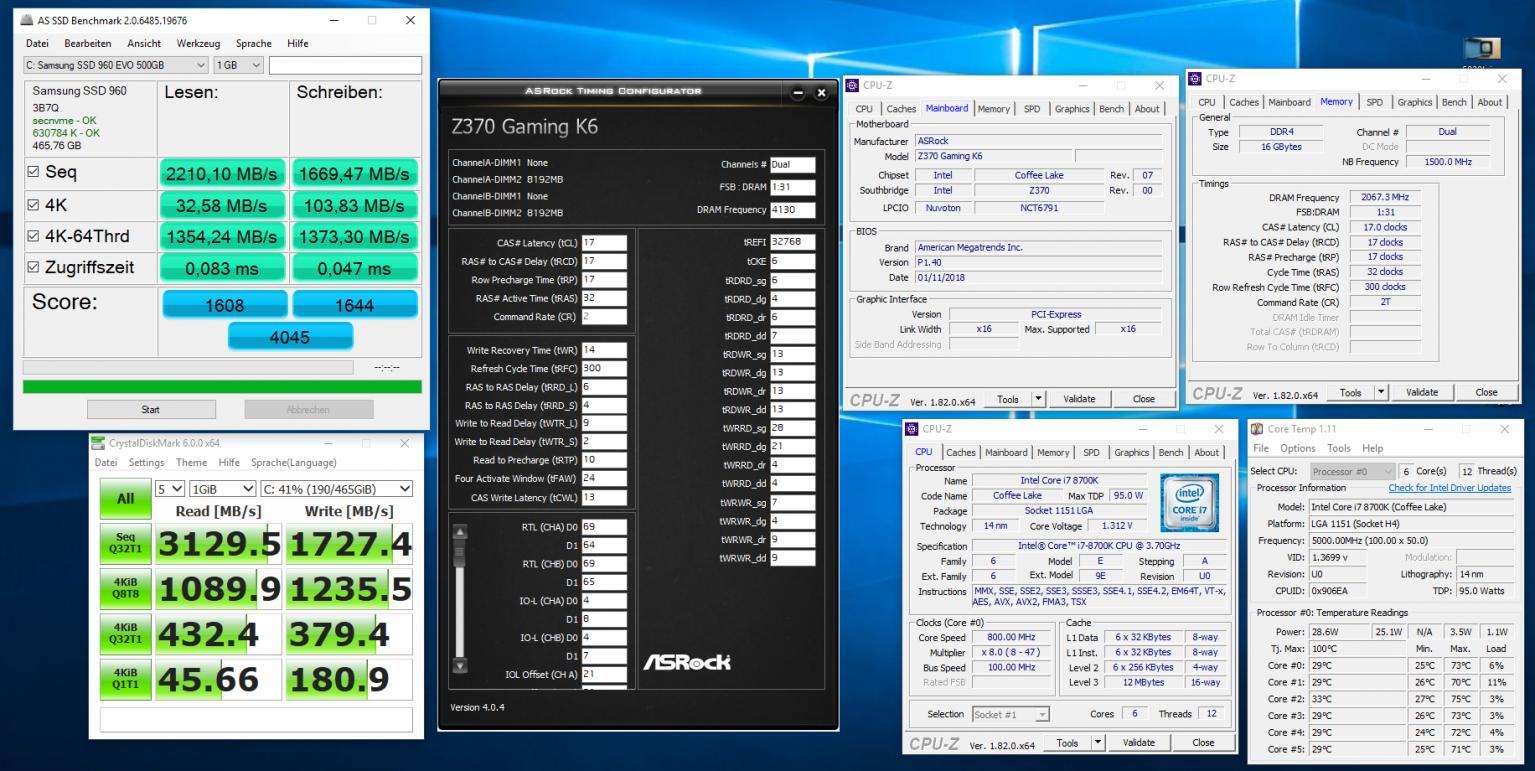Minimize the ASRock Timing Configurator window

(799, 93)
